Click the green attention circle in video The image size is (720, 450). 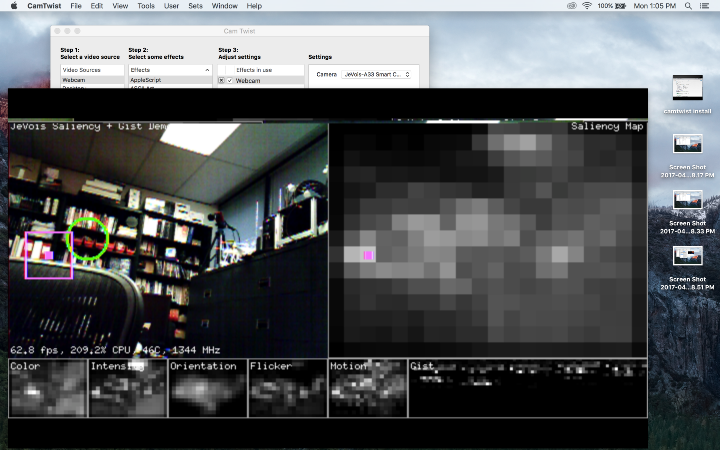pyautogui.click(x=87, y=239)
